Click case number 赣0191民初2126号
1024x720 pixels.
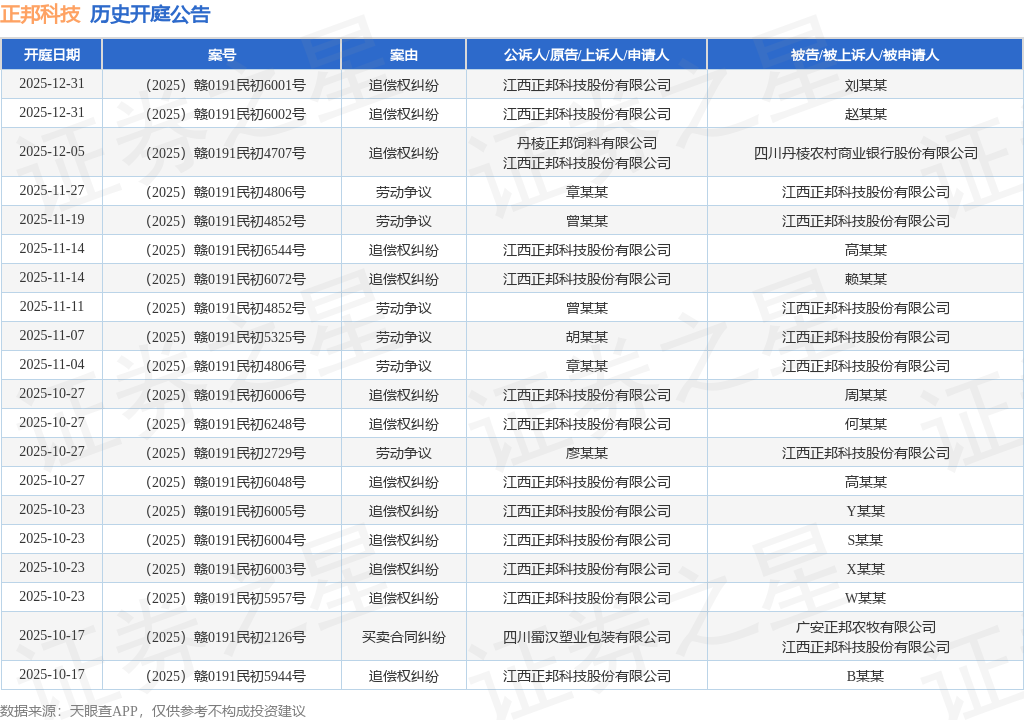tap(225, 637)
